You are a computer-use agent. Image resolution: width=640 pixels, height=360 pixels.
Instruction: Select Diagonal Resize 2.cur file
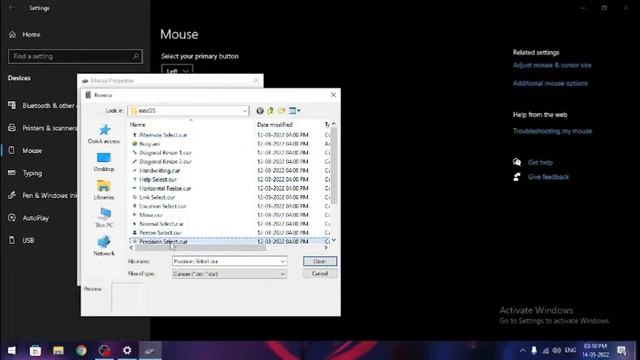(x=165, y=162)
